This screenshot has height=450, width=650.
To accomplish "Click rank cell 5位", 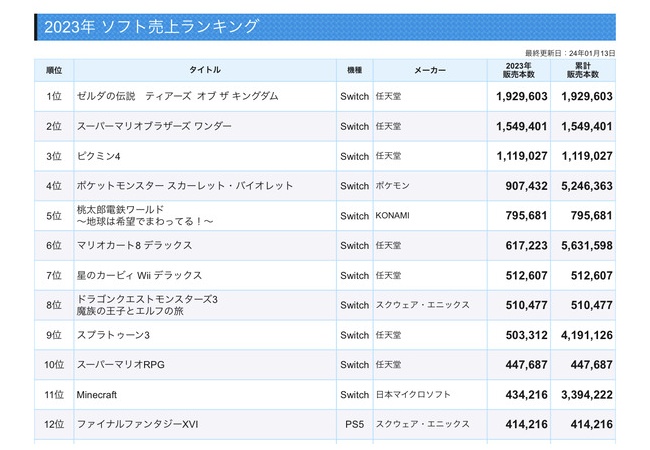I will tap(54, 215).
